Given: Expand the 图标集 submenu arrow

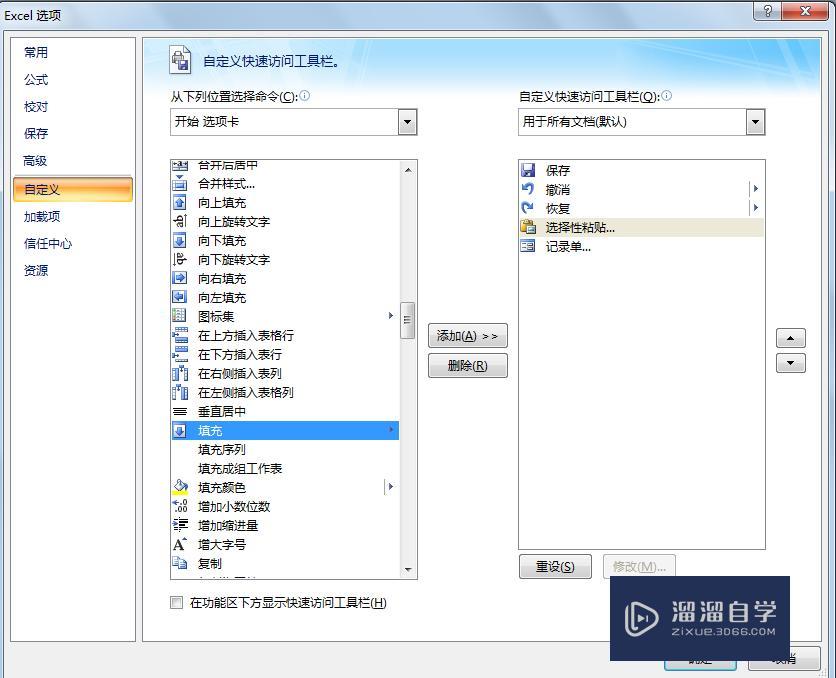Looking at the screenshot, I should click(x=391, y=316).
